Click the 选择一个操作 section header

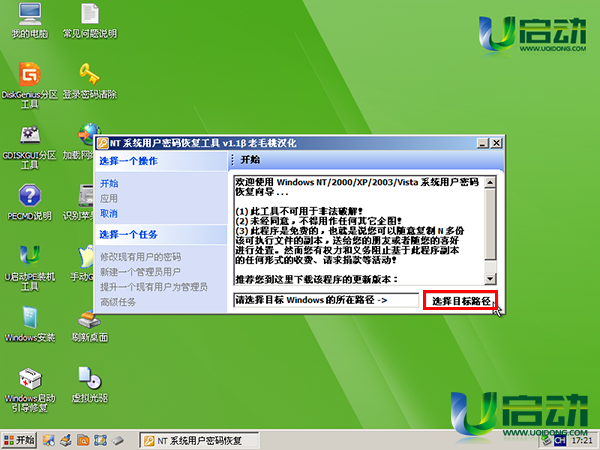pos(161,161)
